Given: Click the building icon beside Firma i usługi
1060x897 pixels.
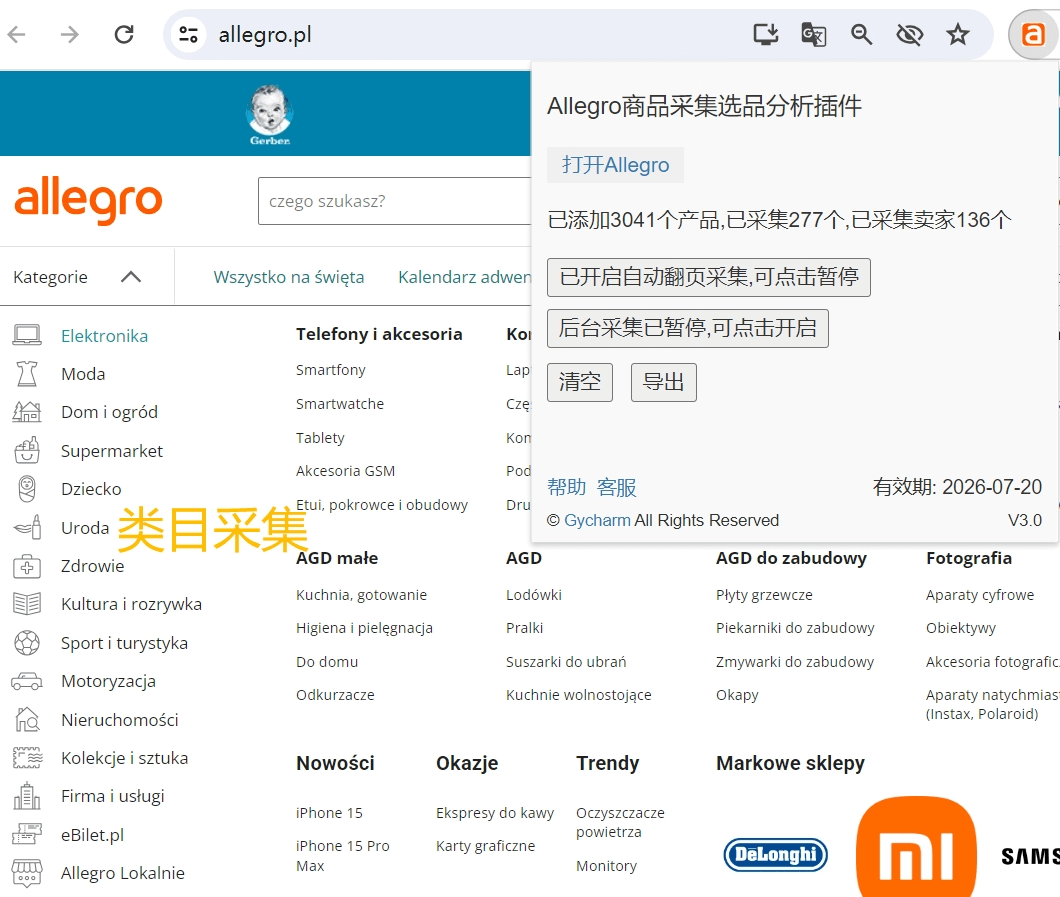Looking at the screenshot, I should pos(27,796).
